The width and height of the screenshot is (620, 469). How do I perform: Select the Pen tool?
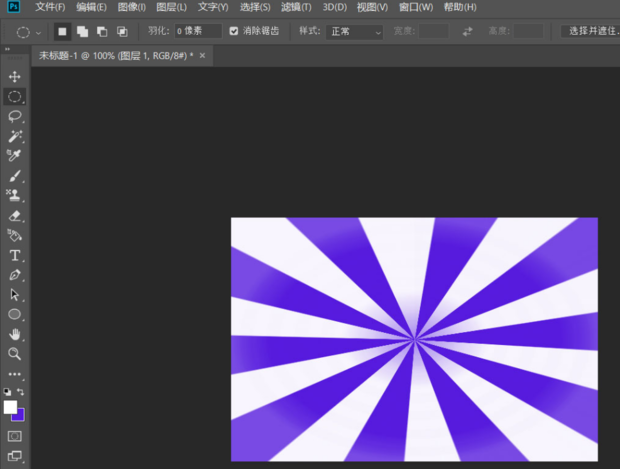point(15,275)
